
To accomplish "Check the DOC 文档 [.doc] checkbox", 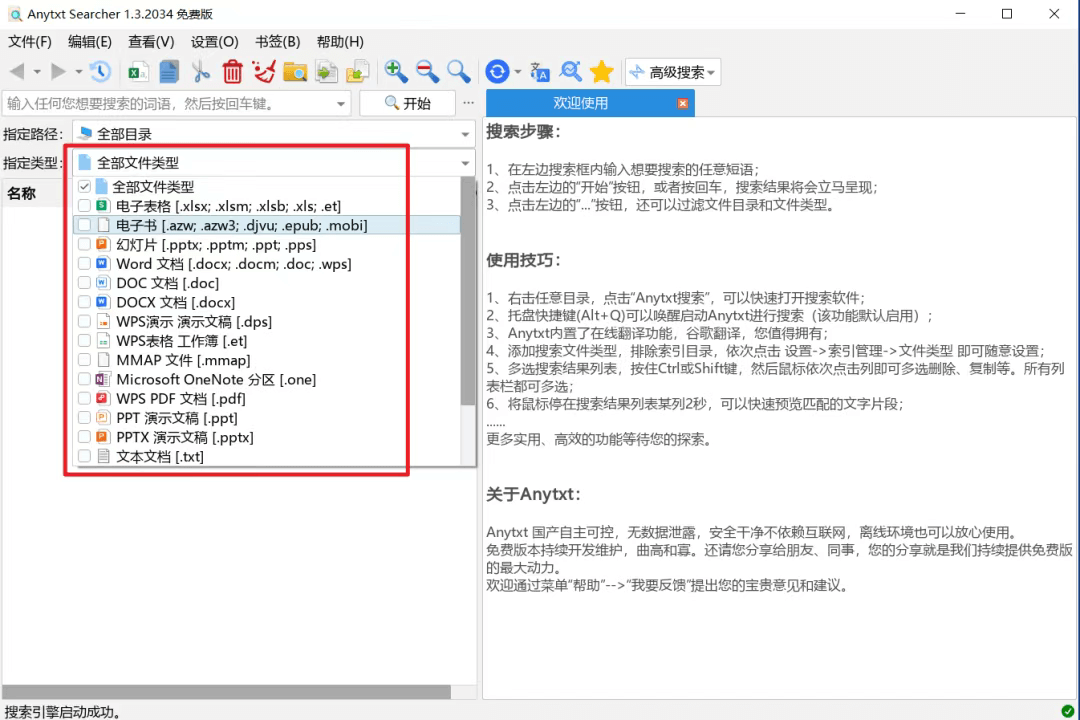I will (84, 283).
